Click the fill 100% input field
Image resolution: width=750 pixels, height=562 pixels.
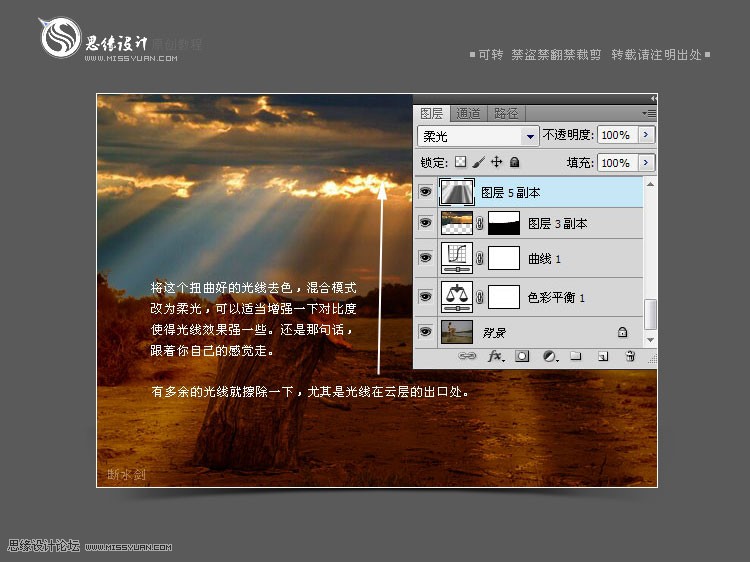617,163
